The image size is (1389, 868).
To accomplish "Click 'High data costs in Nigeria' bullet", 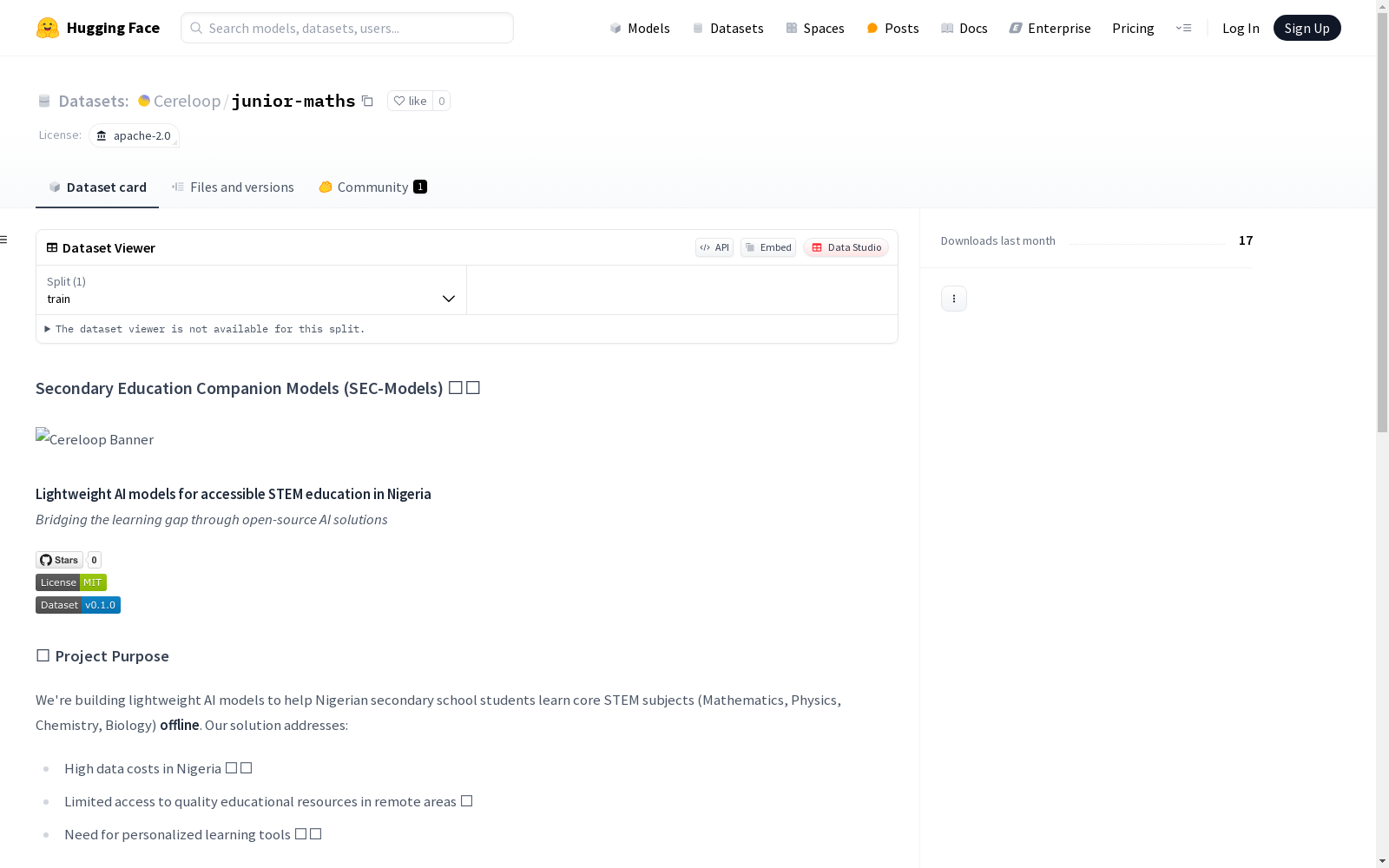I will click(158, 768).
